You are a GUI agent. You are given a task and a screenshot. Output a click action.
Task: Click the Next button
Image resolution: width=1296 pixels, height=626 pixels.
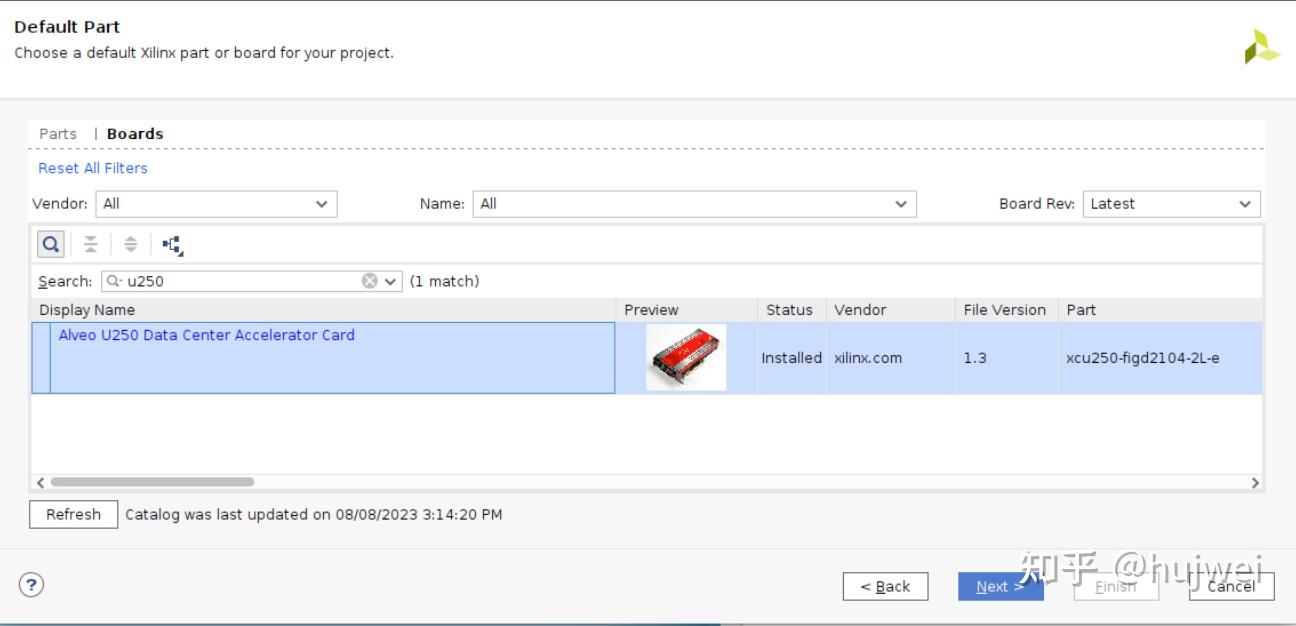999,586
